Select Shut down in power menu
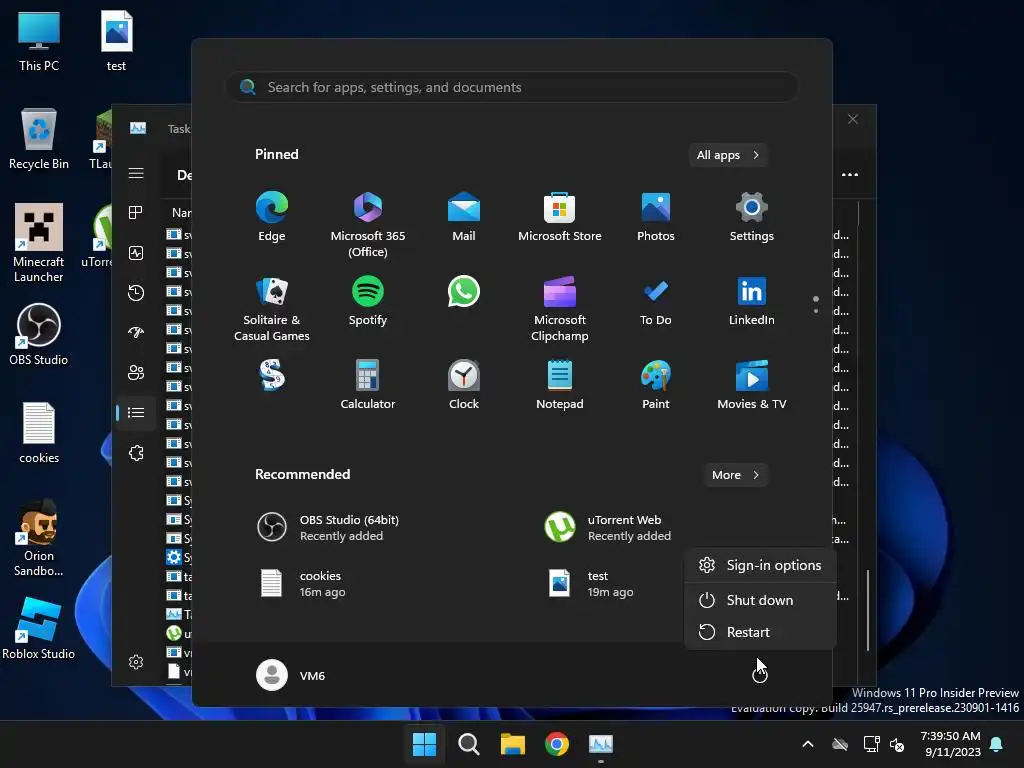The height and width of the screenshot is (768, 1024). 760,600
